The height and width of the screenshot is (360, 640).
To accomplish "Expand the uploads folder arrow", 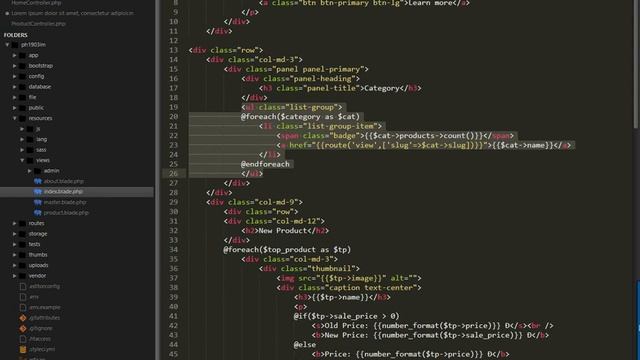I will [x=14, y=265].
